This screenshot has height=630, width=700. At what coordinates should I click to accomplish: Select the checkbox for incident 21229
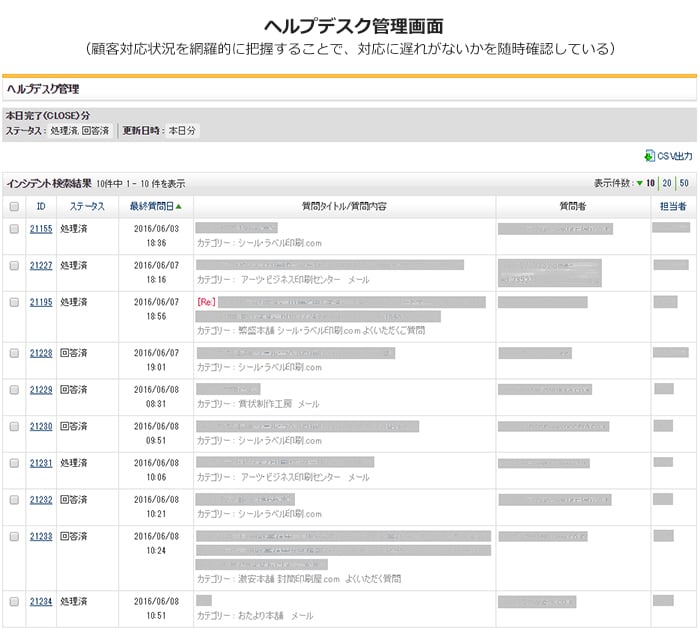tap(14, 390)
